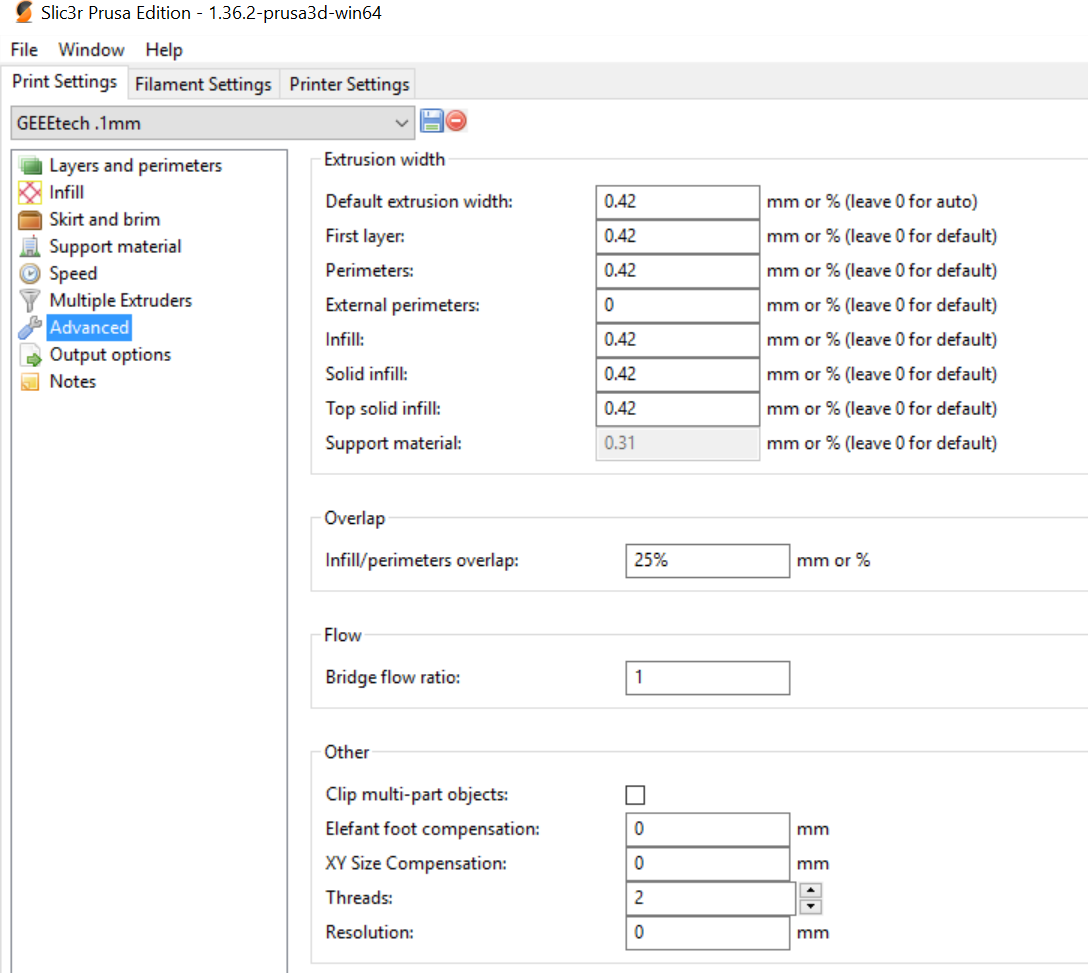Click the Infill/perimeters overlap field
Screen dimensions: 1088x973
pos(707,561)
